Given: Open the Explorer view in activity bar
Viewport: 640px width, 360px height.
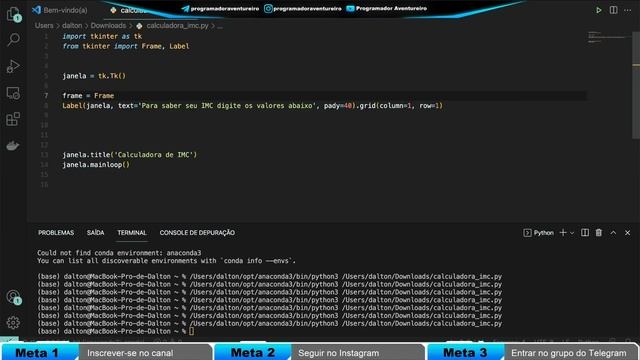Looking at the screenshot, I should coord(13,13).
